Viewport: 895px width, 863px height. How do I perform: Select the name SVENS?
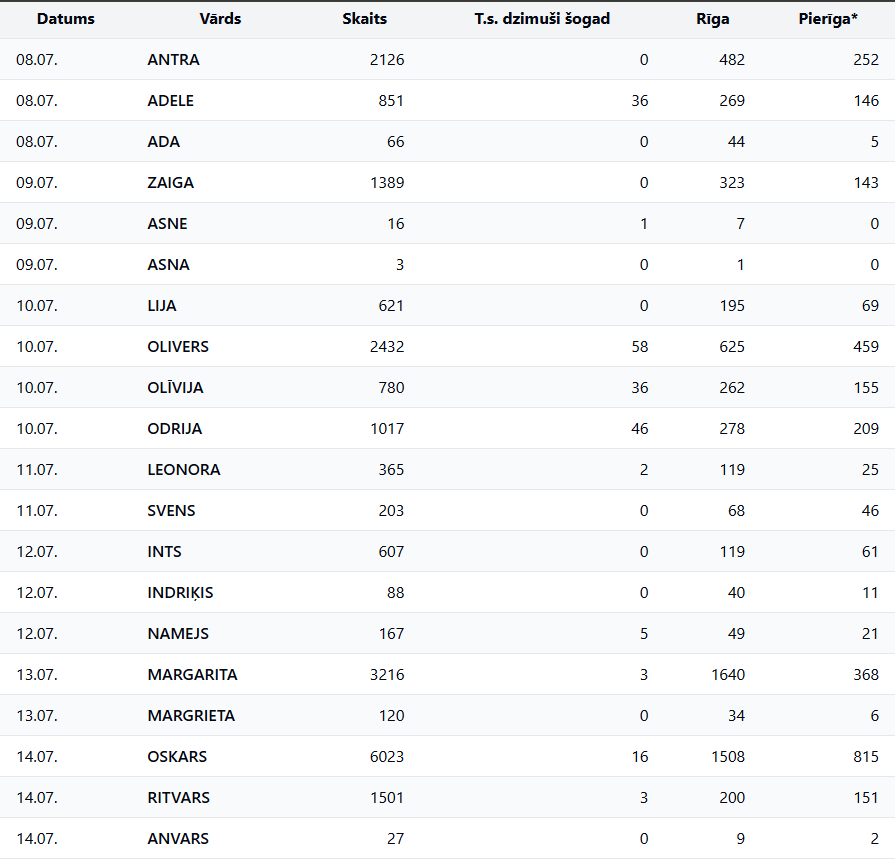171,511
